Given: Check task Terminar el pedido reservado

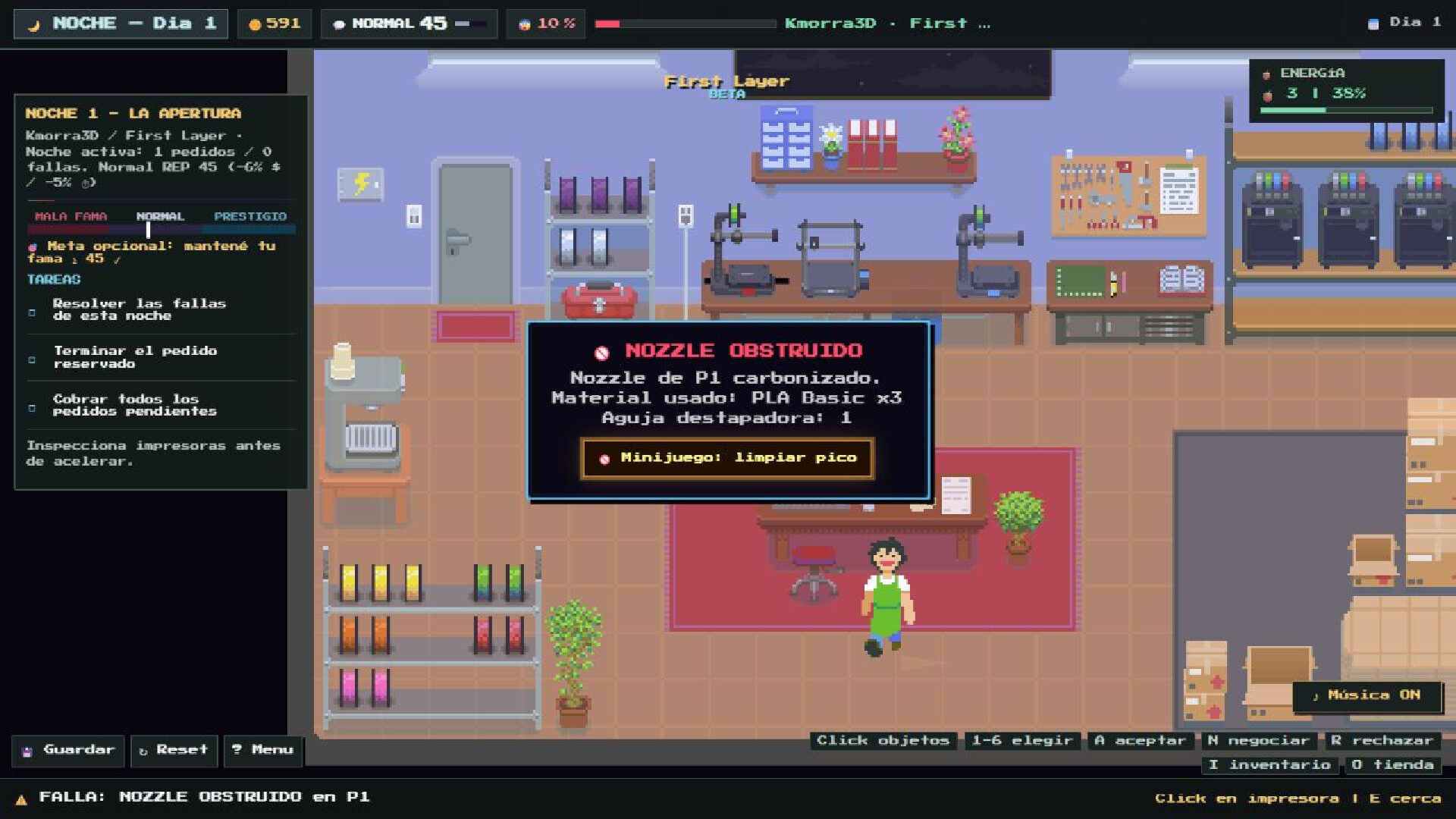Looking at the screenshot, I should point(135,357).
